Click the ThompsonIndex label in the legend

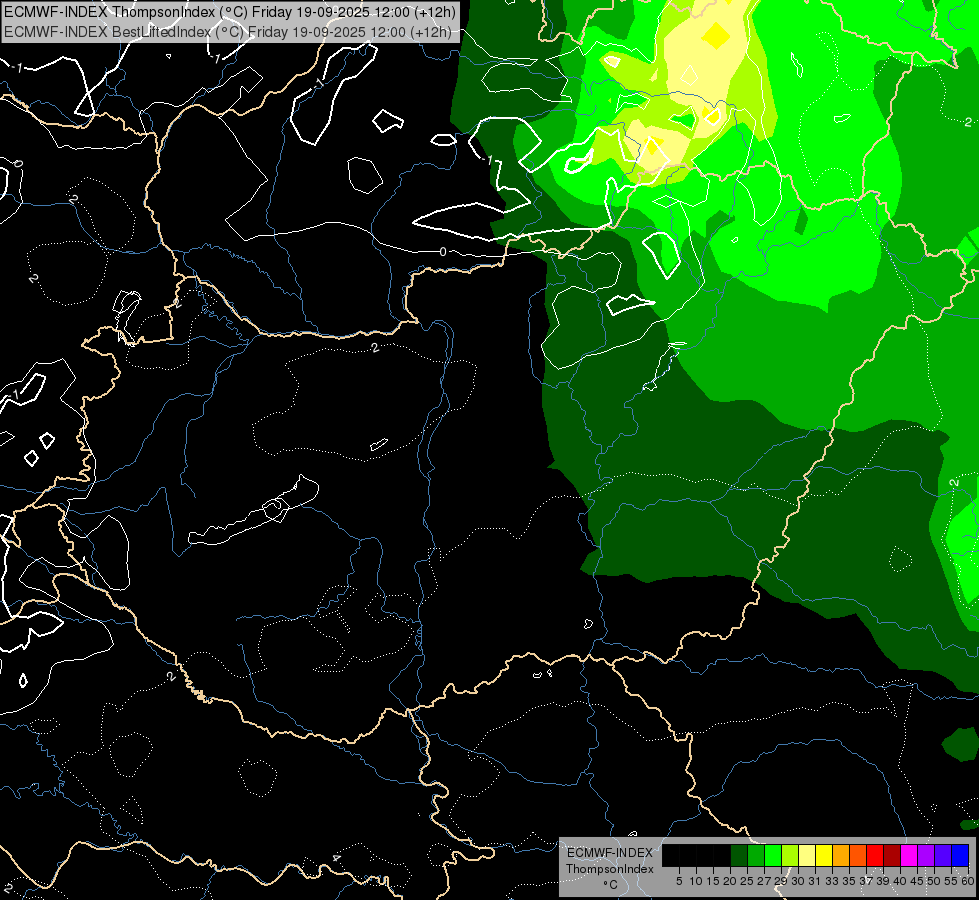point(608,869)
